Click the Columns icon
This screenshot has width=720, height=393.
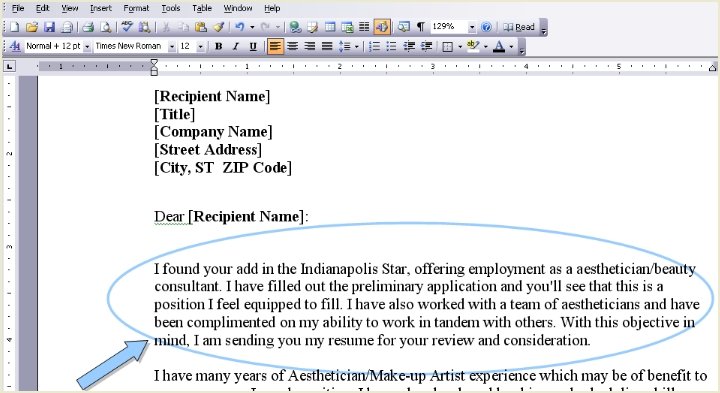[364, 27]
